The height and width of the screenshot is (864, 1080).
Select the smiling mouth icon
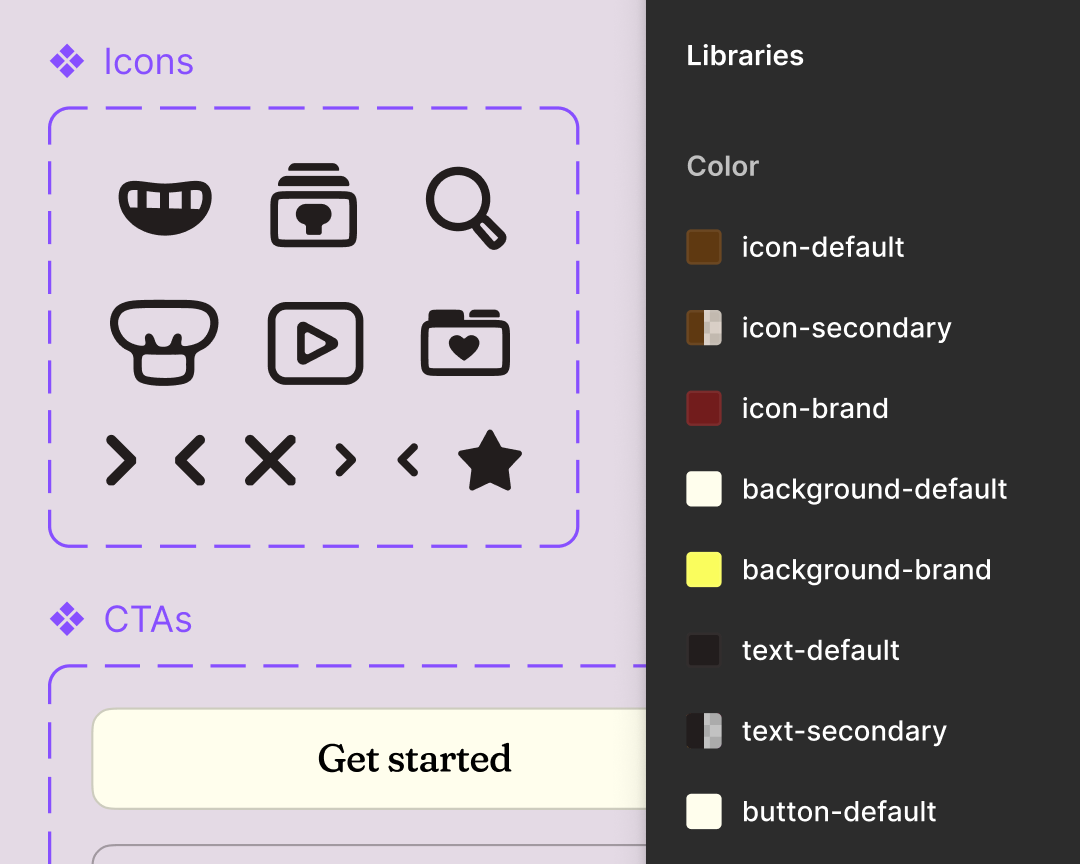point(164,205)
